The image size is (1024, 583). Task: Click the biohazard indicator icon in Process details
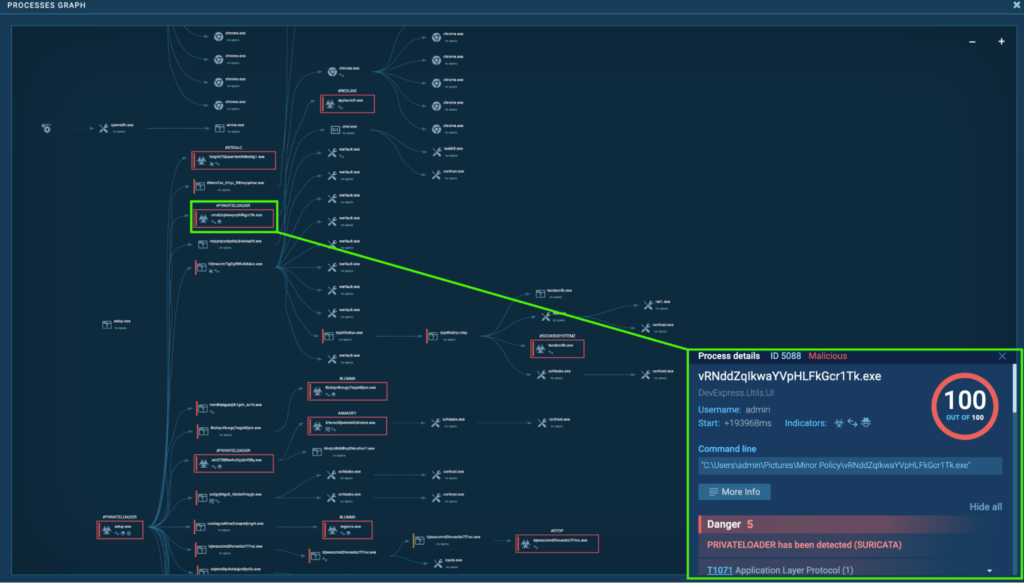(838, 423)
